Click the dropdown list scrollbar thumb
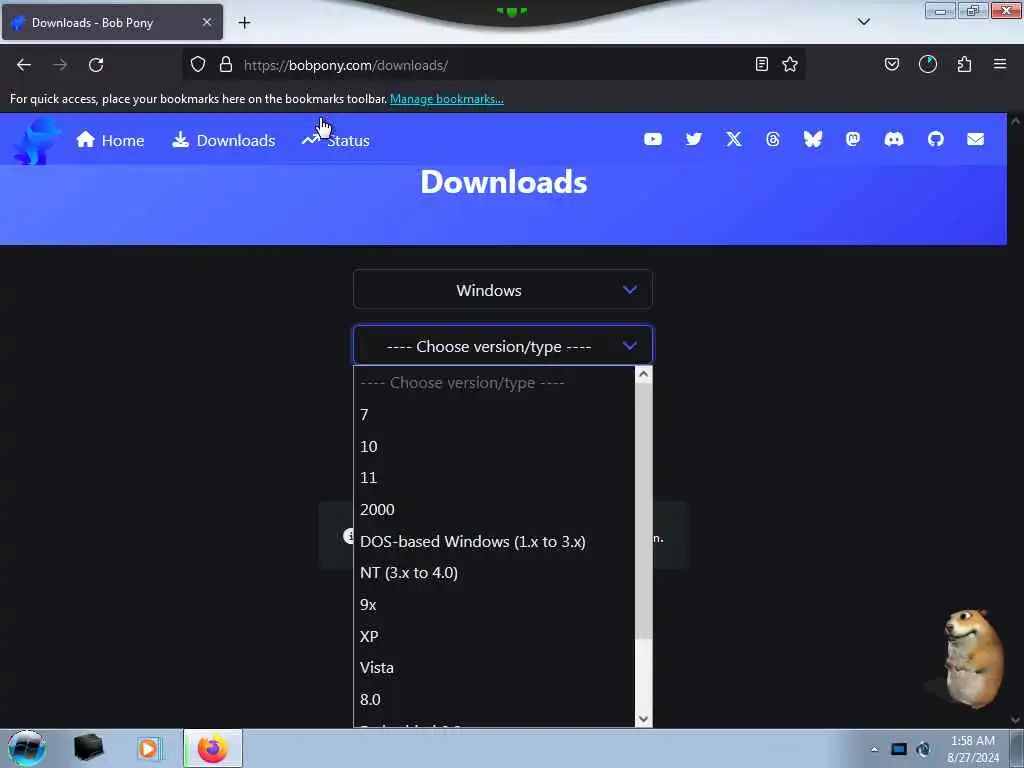Screen dimensions: 1024x768 643,511
